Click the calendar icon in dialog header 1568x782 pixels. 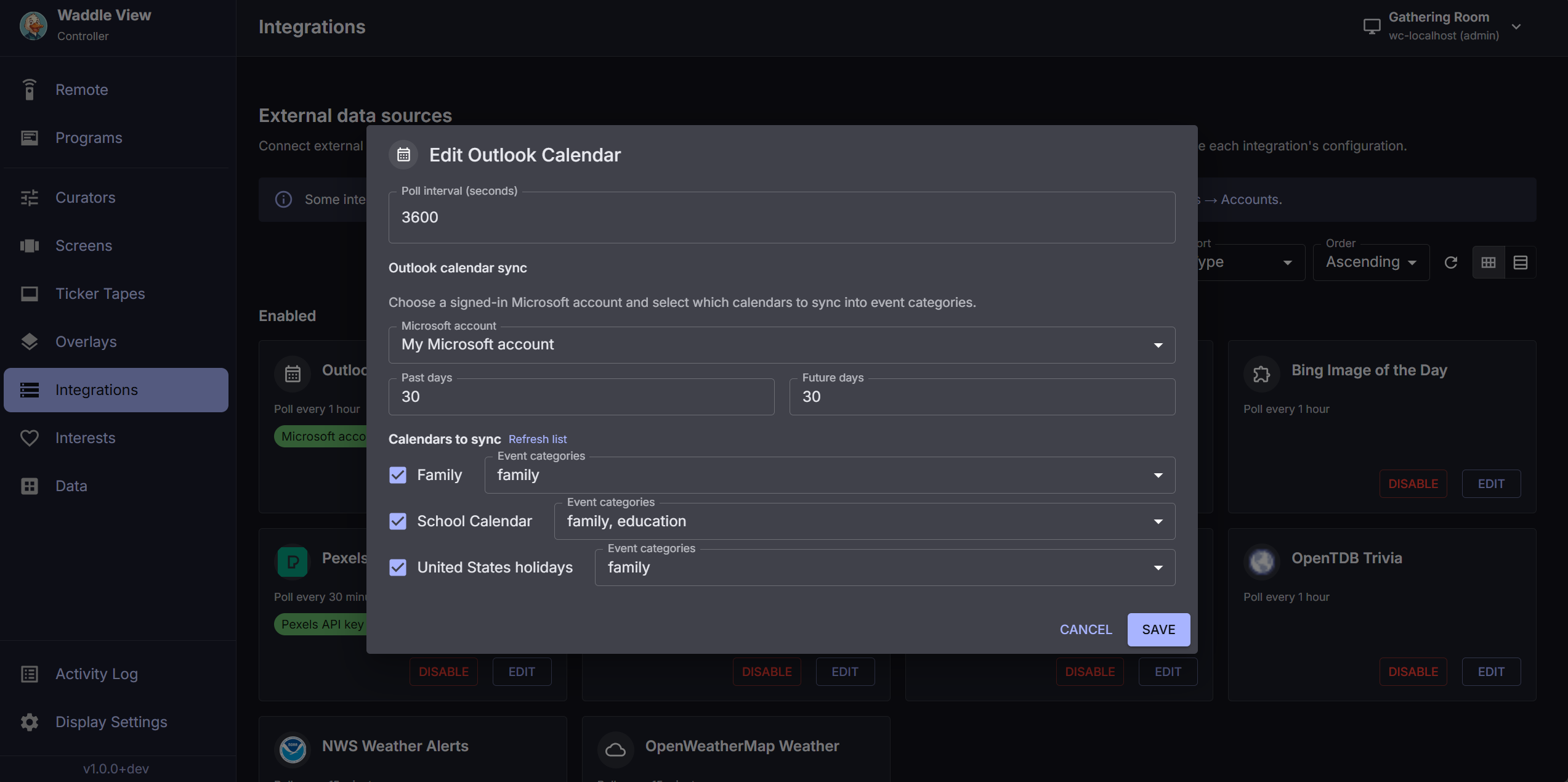[403, 155]
